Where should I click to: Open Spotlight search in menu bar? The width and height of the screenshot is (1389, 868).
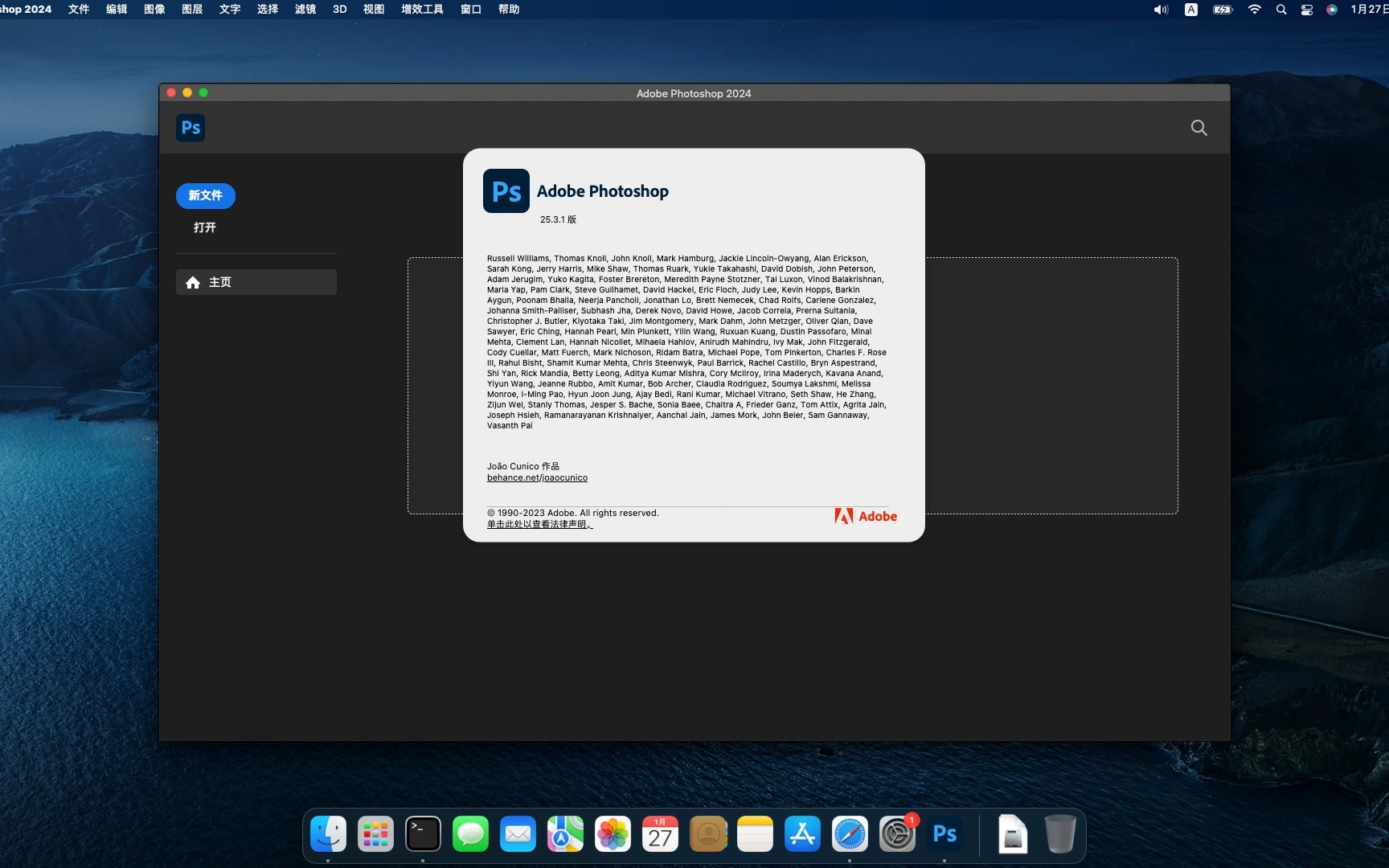pos(1281,10)
